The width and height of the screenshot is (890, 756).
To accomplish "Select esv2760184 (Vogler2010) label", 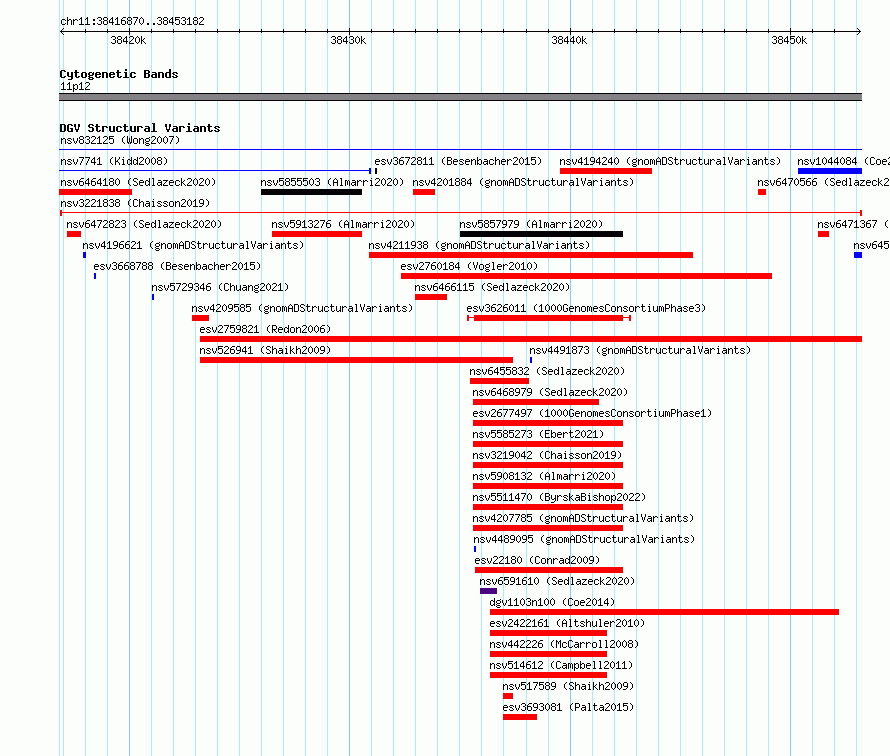I will tap(469, 266).
